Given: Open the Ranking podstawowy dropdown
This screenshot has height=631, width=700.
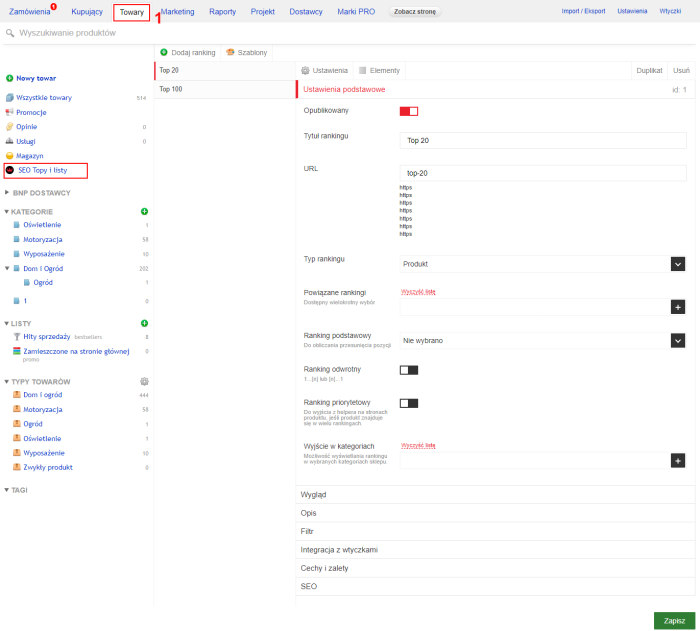Looking at the screenshot, I should tap(678, 340).
